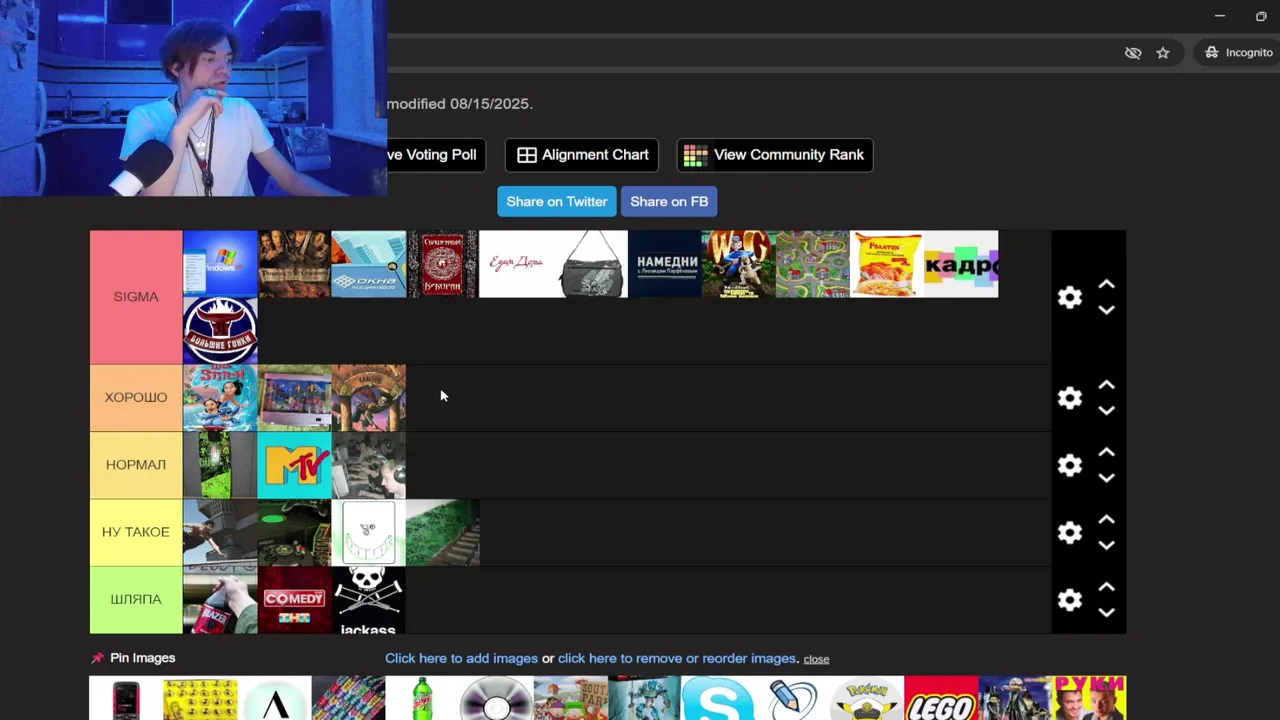The image size is (1280, 720).
Task: Move SIGMA tier down with chevron
Action: click(1106, 310)
